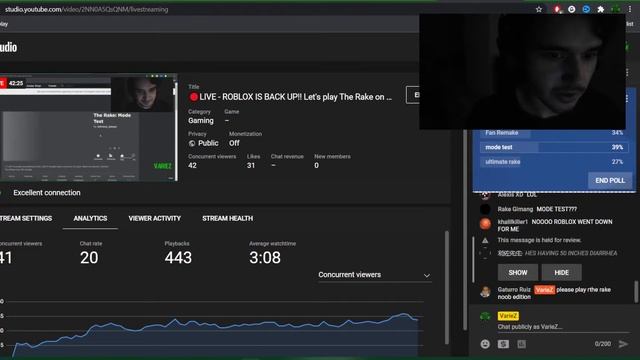Open the red browser extension icon

tap(557, 9)
